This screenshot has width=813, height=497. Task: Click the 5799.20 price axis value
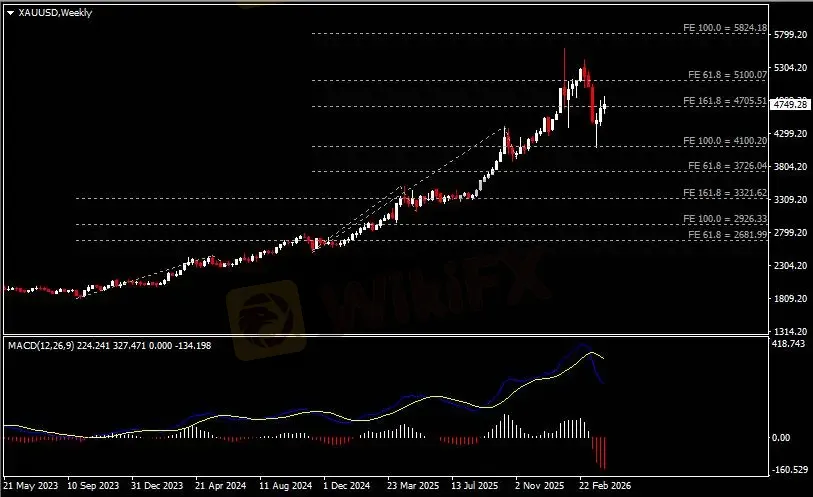point(790,35)
